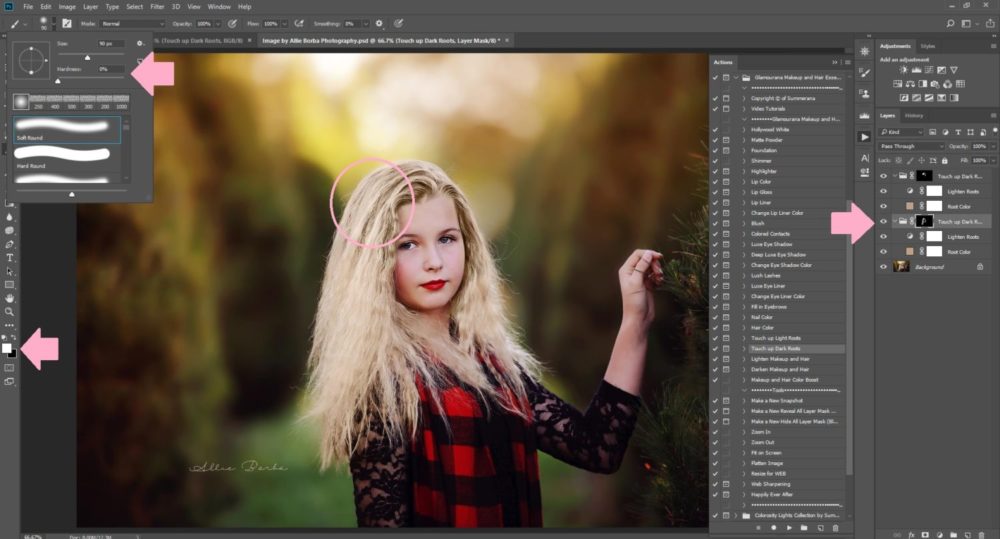Toggle the brush settings panel icon in options bar
Viewport: 1000px width, 539px height.
point(67,24)
